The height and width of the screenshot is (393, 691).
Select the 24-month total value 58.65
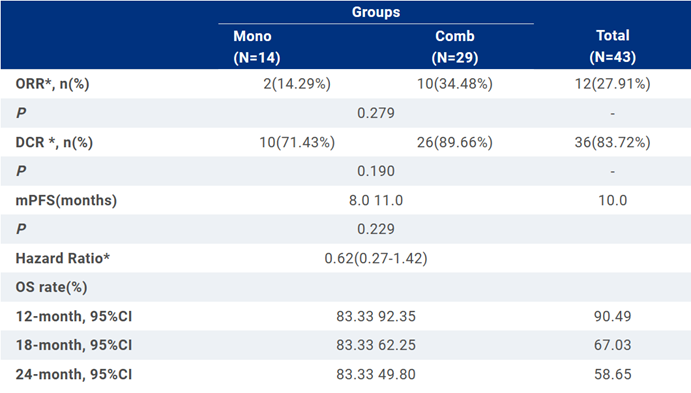(613, 374)
